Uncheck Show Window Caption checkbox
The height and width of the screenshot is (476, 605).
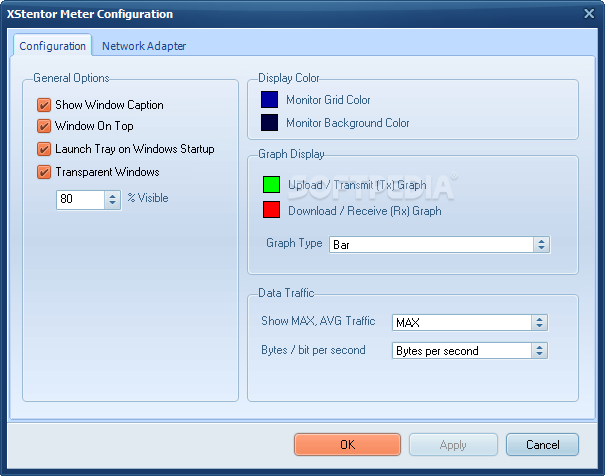[44, 105]
